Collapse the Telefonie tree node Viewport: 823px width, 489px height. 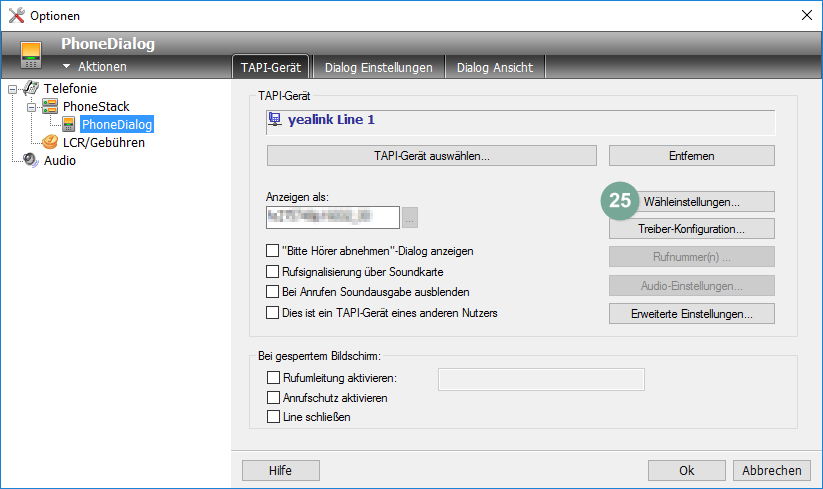click(x=12, y=89)
